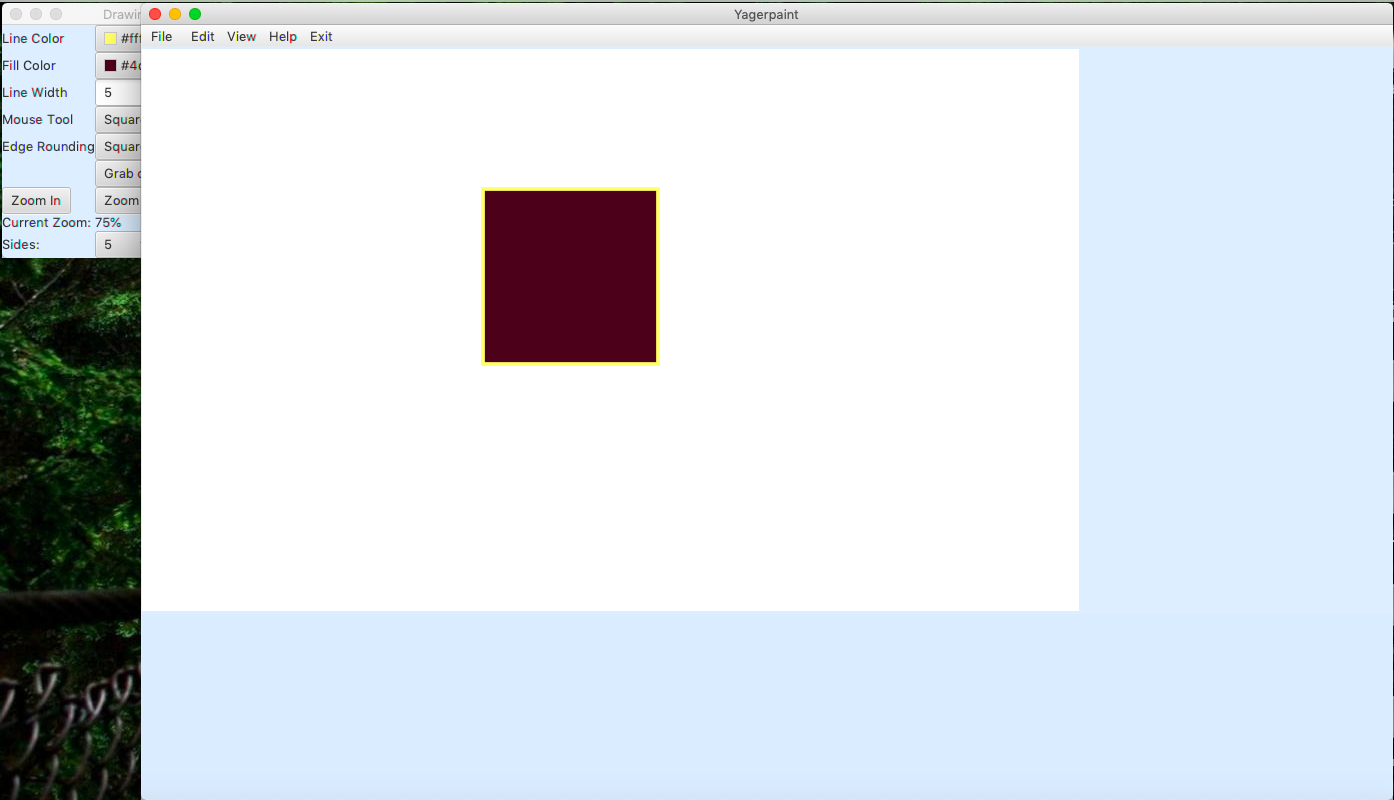Open the Mouse Tool dropdown
The image size is (1394, 800).
click(118, 120)
